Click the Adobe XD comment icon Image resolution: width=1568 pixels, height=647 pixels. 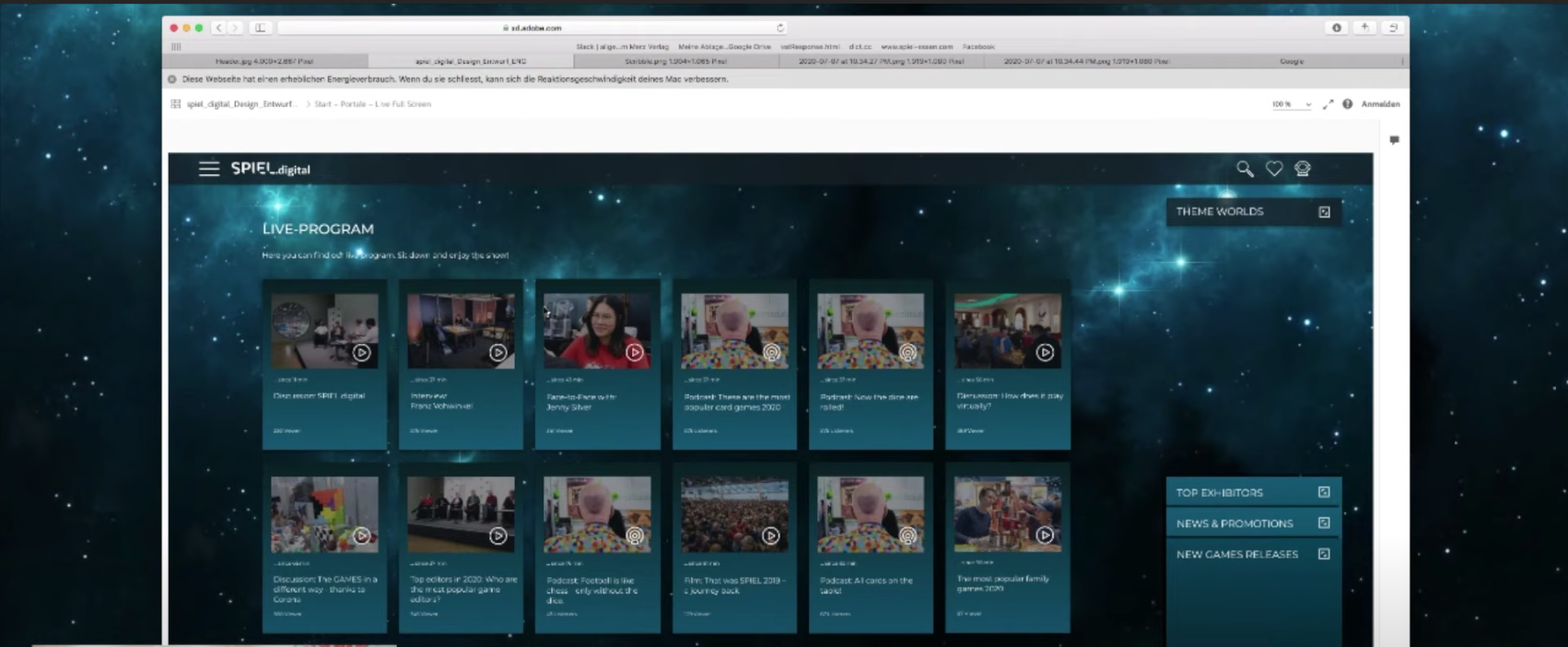pos(1394,140)
